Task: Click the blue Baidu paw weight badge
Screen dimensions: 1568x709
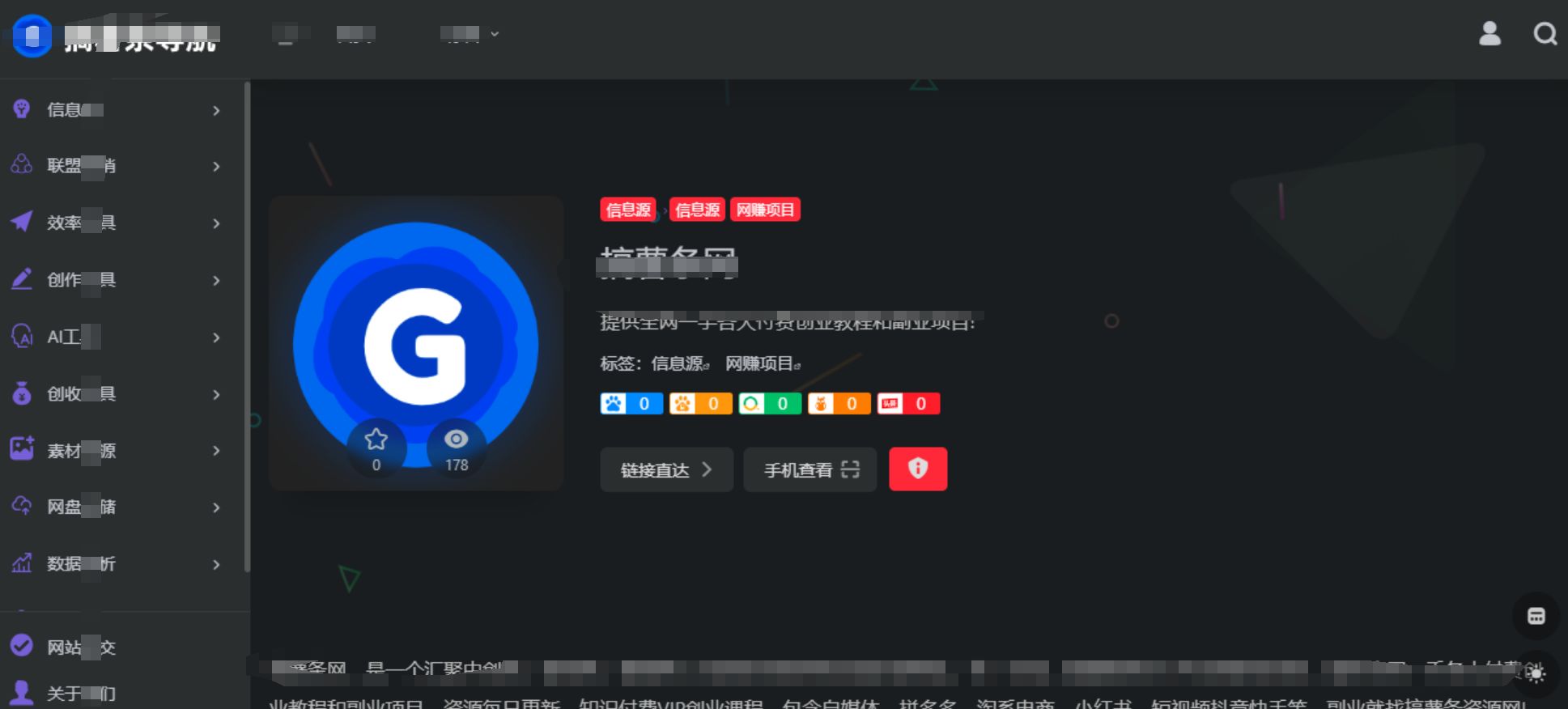Action: pyautogui.click(x=631, y=403)
